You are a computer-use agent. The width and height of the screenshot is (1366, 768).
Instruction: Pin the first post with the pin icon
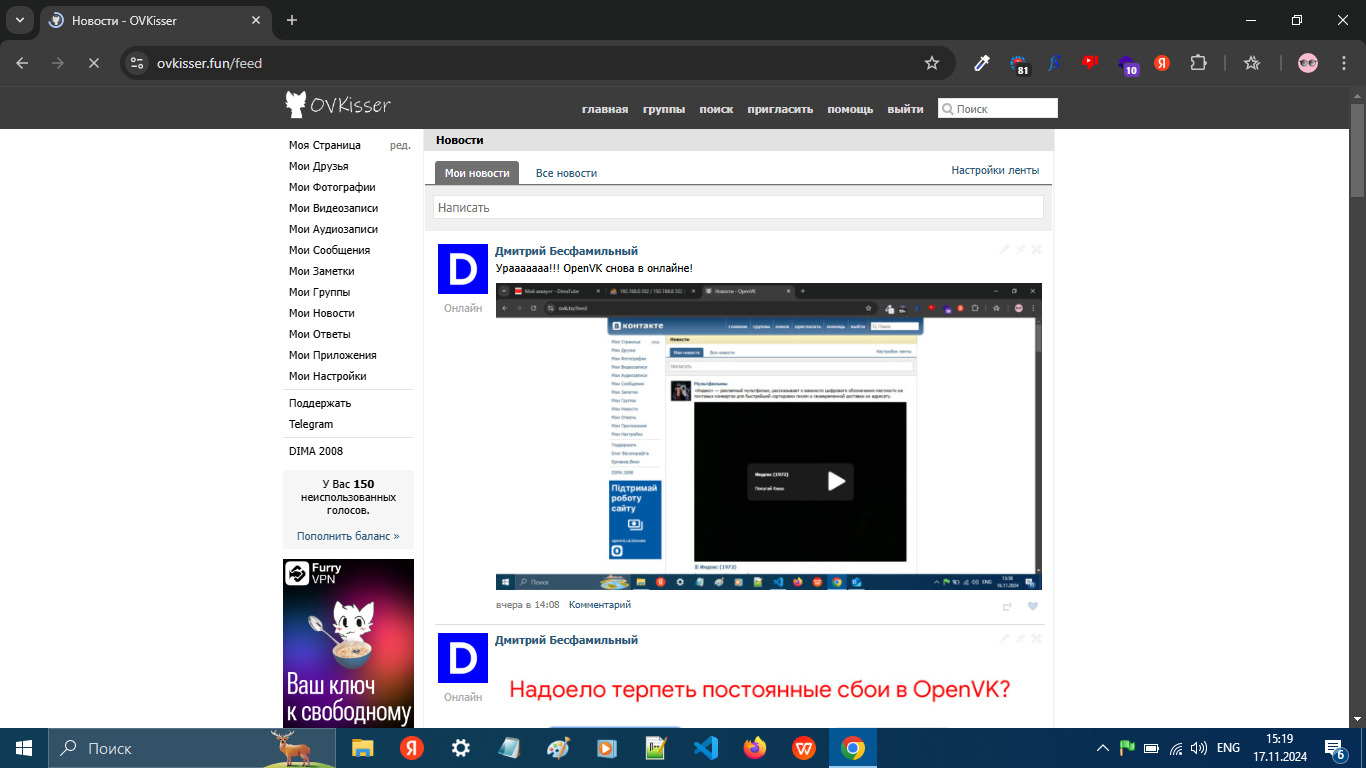pyautogui.click(x=1020, y=249)
